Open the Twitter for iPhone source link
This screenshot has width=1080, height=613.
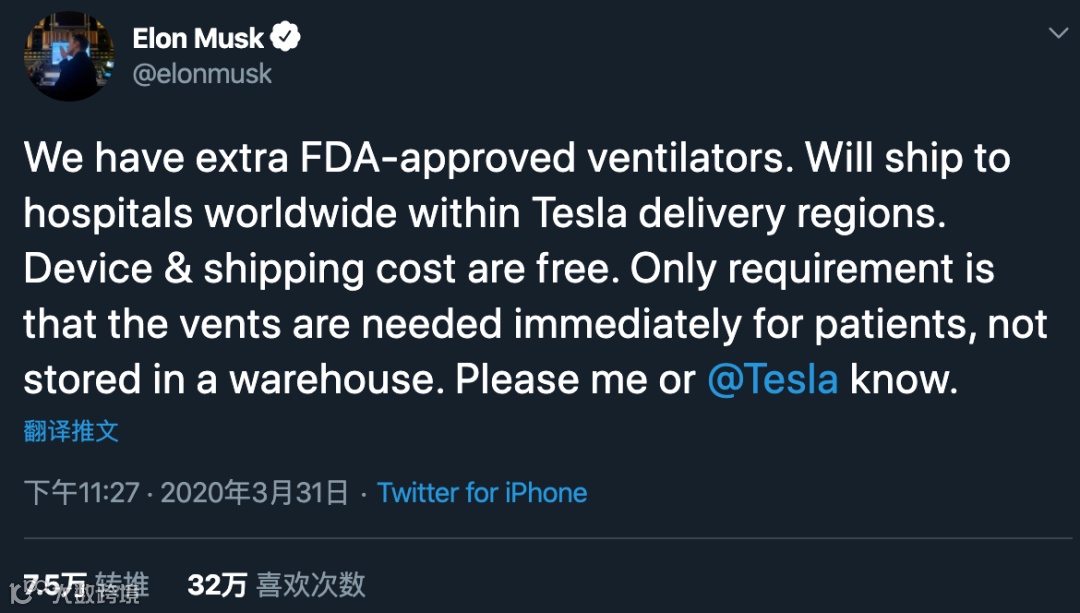click(x=482, y=492)
